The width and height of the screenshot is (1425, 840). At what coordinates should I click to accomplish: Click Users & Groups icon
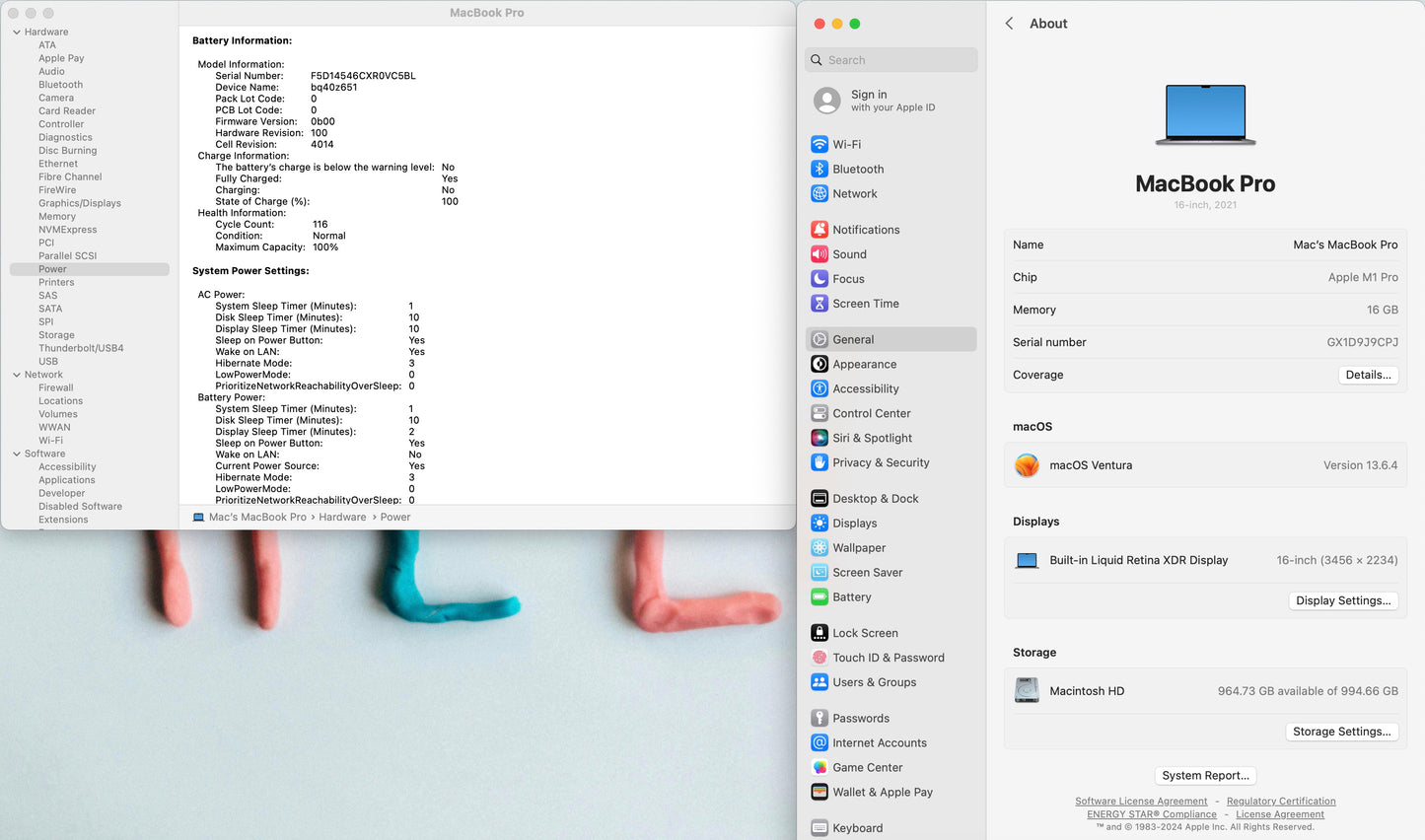[x=819, y=681]
